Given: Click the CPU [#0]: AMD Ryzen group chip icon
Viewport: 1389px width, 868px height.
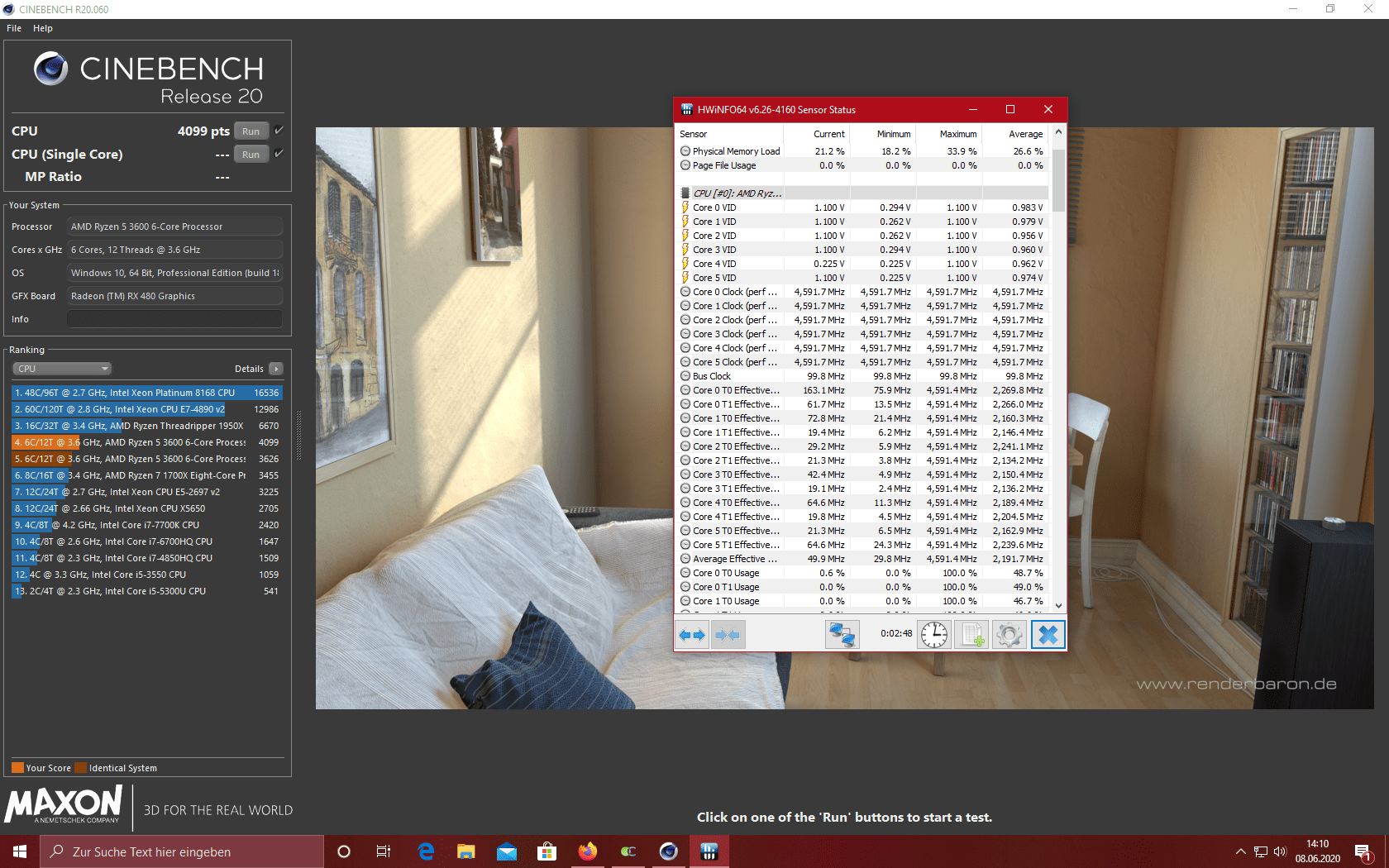Looking at the screenshot, I should [685, 193].
